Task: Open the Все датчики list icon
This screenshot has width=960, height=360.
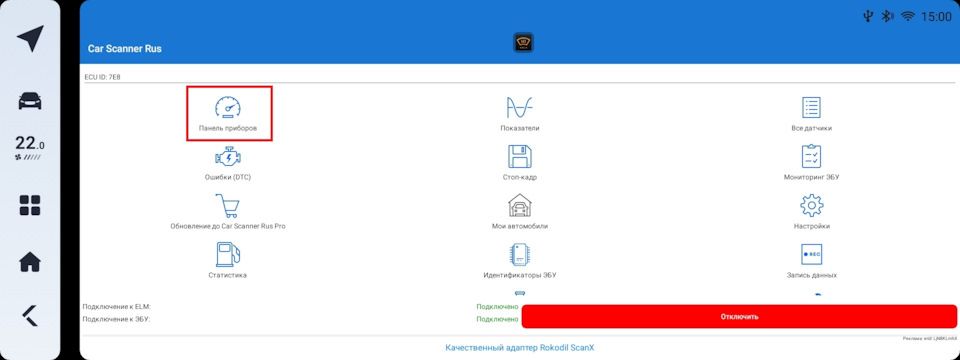Action: point(811,108)
